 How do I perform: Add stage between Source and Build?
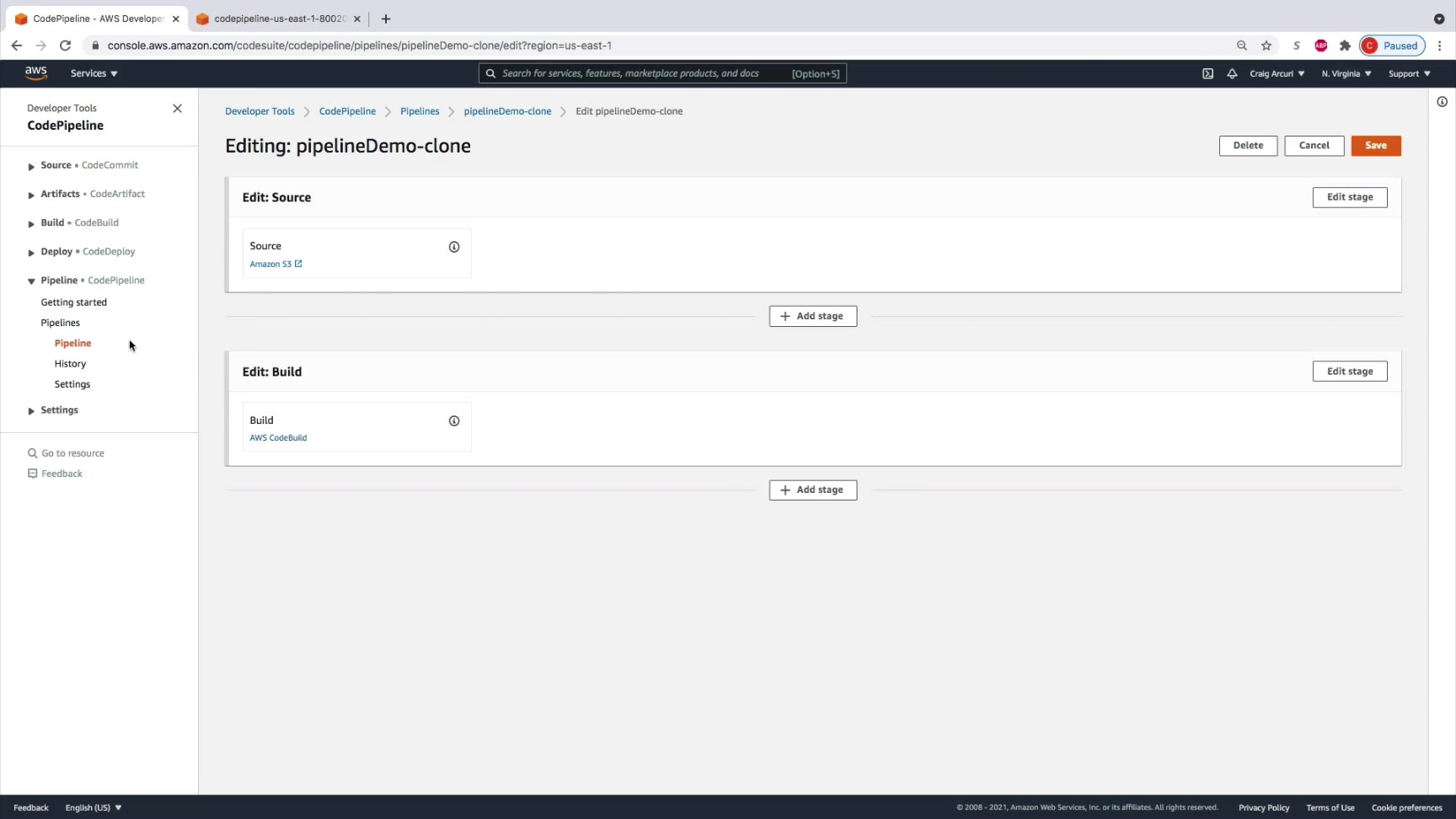813,316
